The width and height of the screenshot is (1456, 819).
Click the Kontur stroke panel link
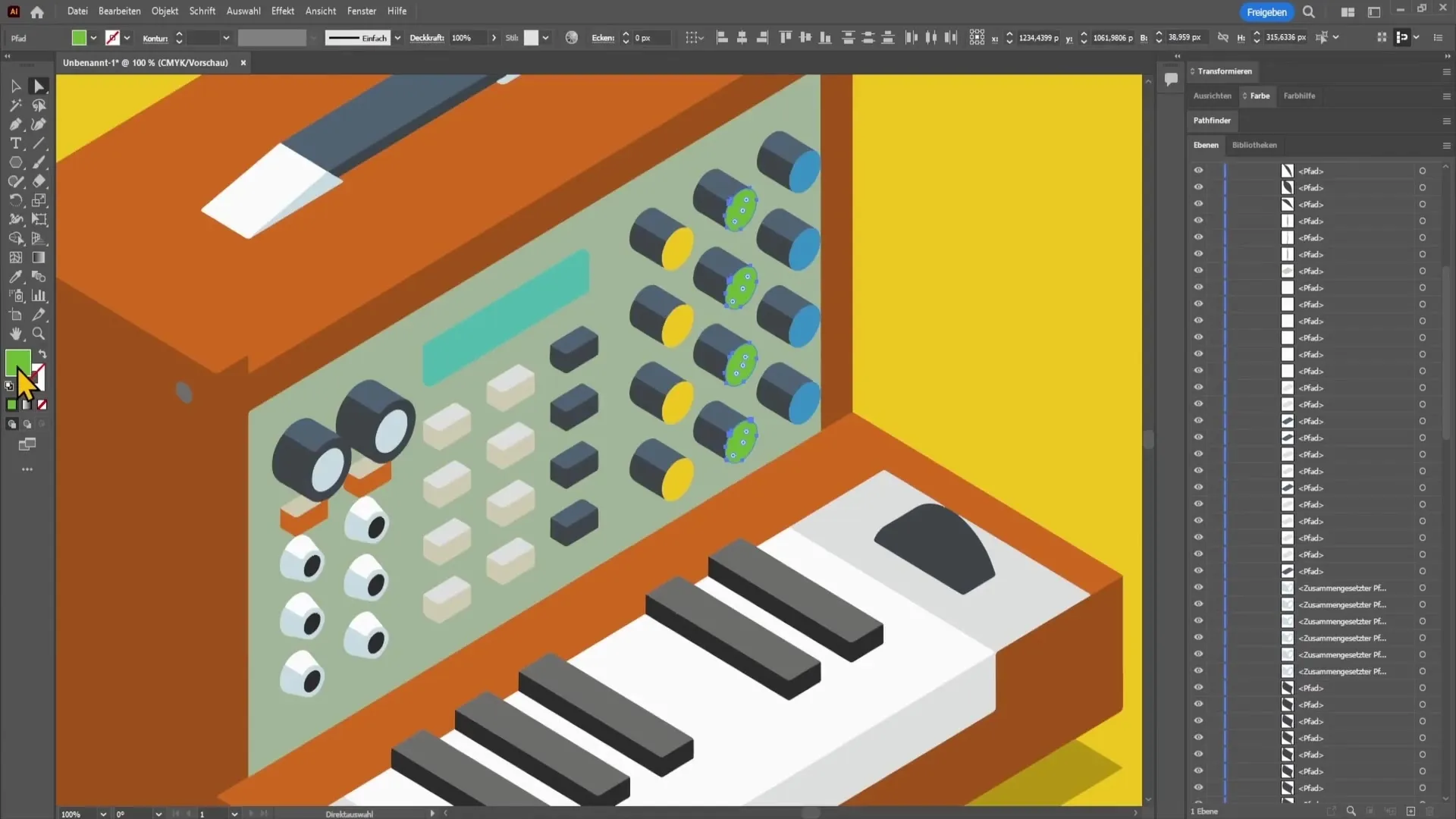[x=155, y=38]
